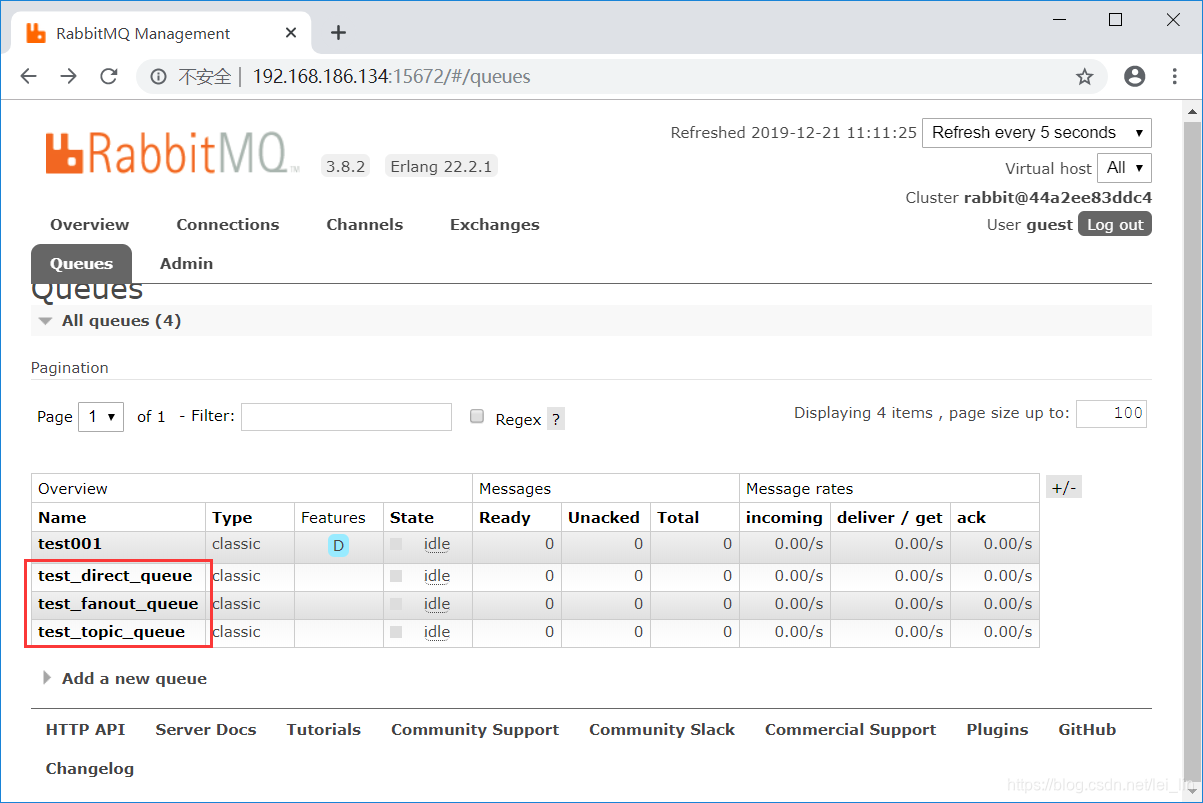Open the Chrome profile avatar
This screenshot has height=803, width=1203.
pos(1134,77)
